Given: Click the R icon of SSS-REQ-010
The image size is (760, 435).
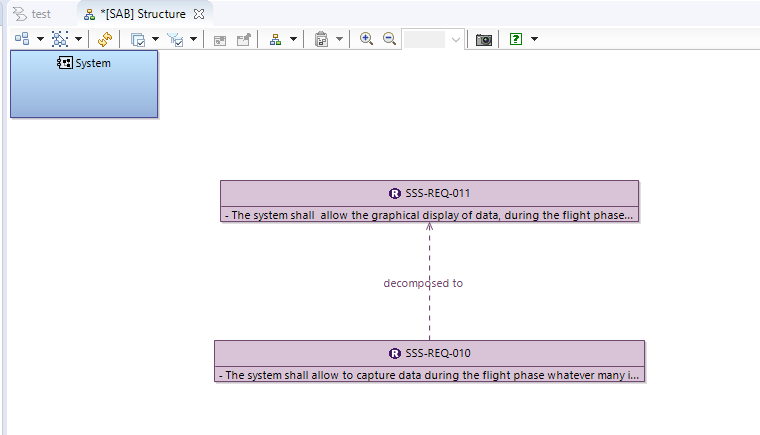Looking at the screenshot, I should tap(395, 354).
